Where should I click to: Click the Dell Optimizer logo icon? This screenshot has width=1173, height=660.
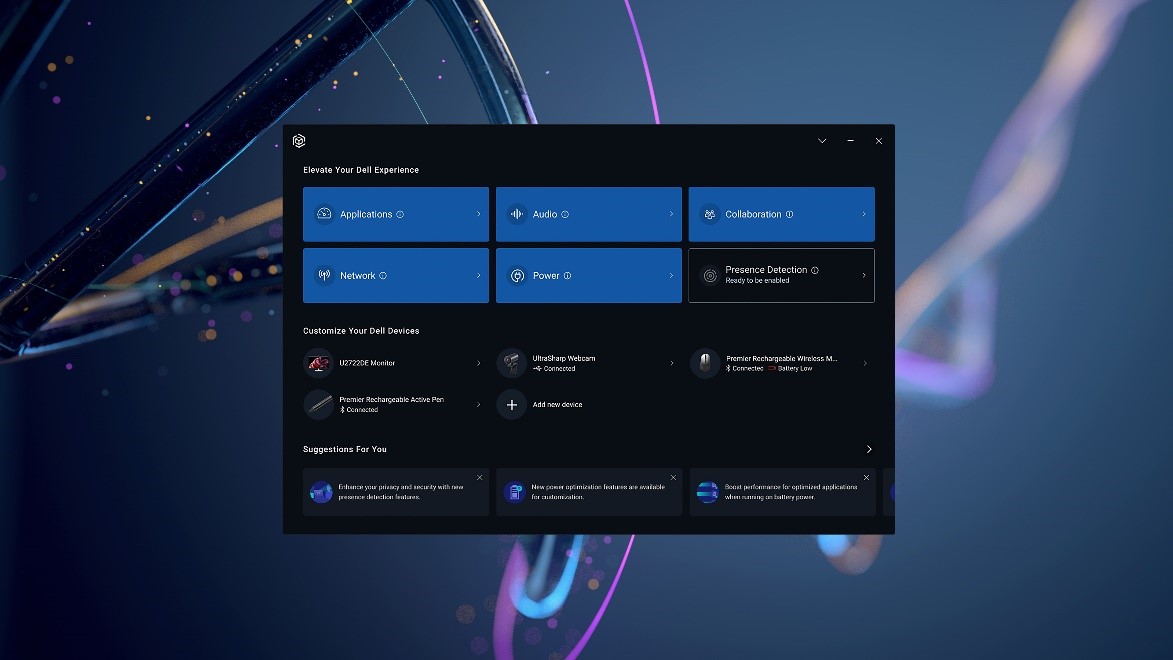tap(299, 141)
